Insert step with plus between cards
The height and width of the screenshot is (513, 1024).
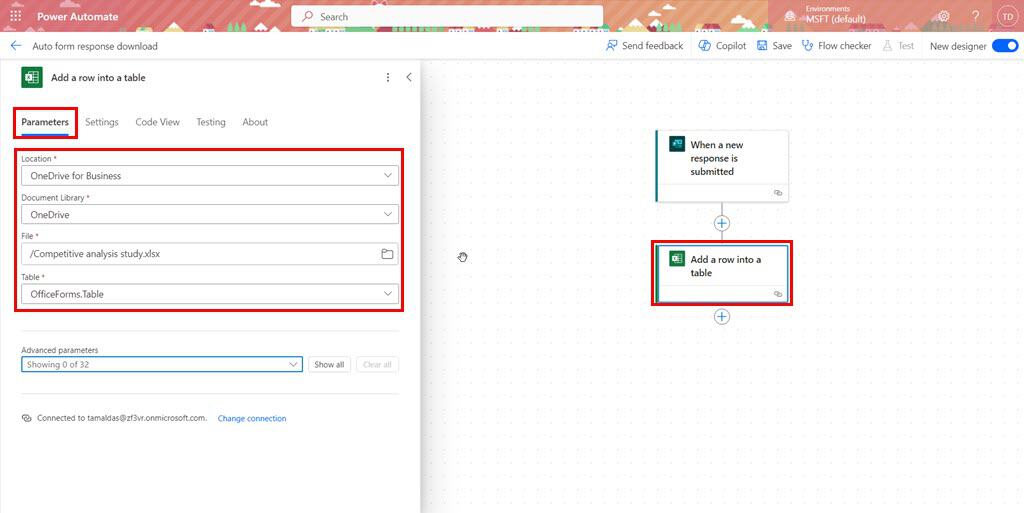point(722,223)
